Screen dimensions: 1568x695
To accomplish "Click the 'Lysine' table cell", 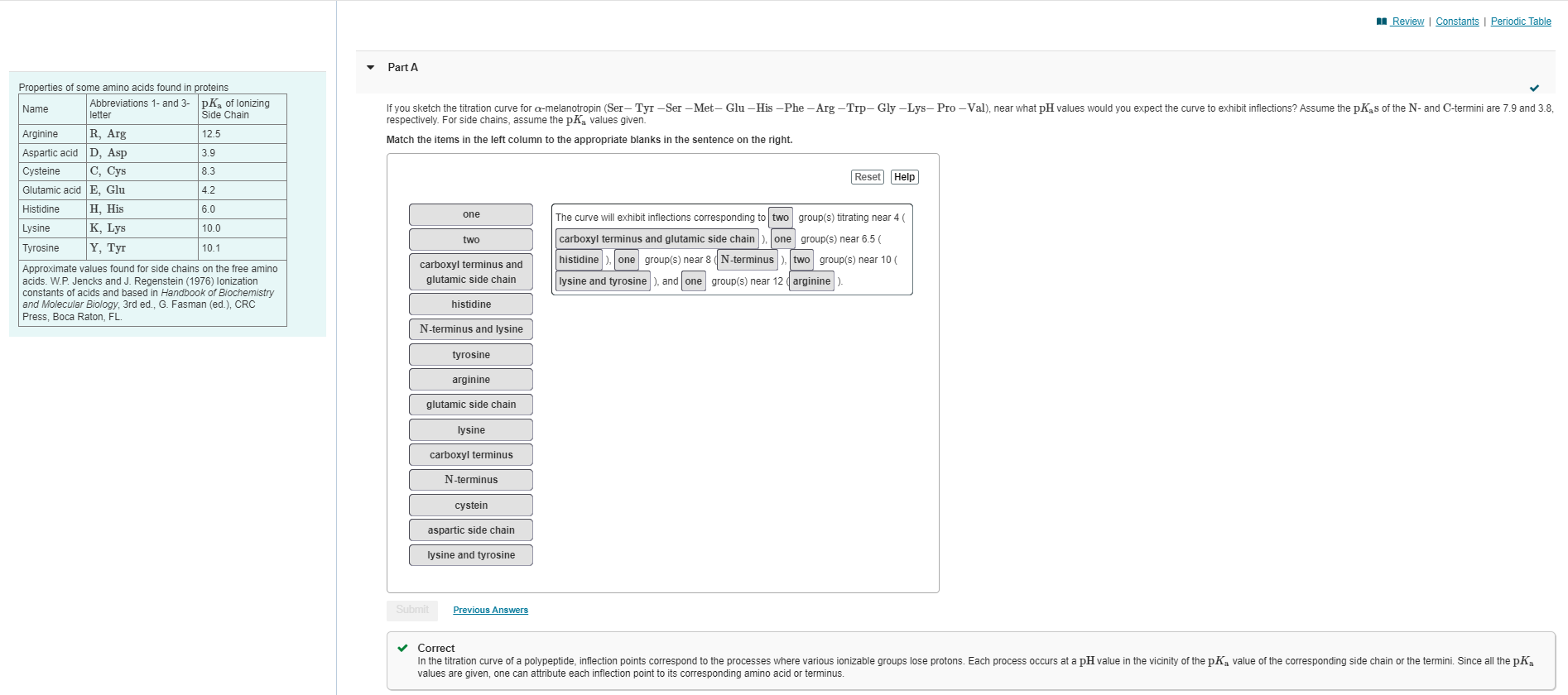I will [53, 228].
